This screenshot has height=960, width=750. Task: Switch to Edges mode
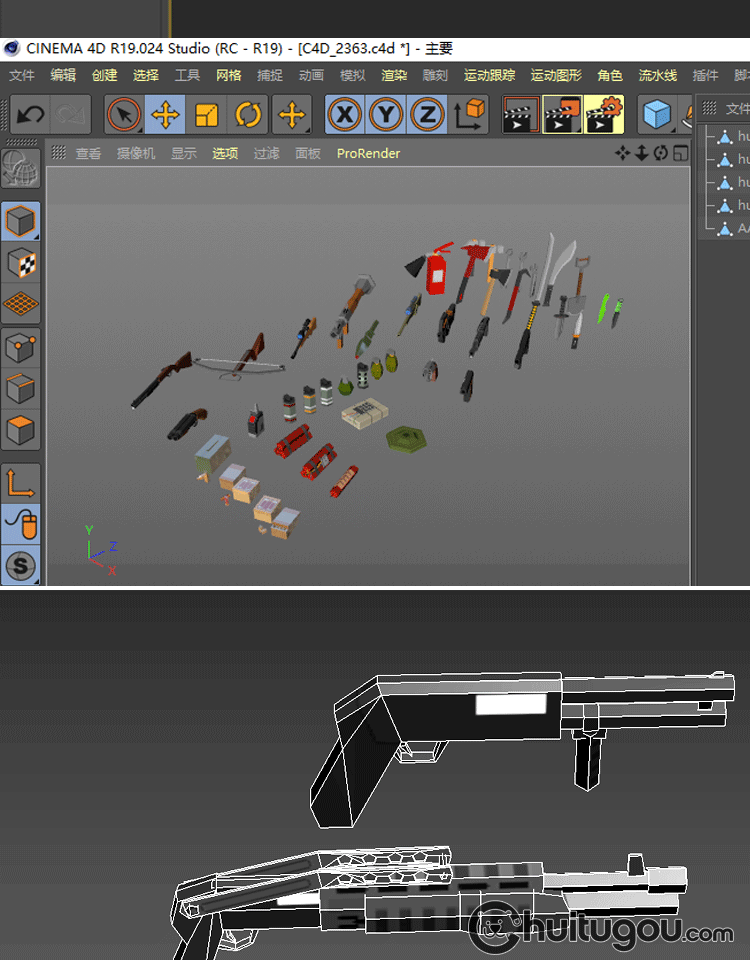(x=21, y=389)
